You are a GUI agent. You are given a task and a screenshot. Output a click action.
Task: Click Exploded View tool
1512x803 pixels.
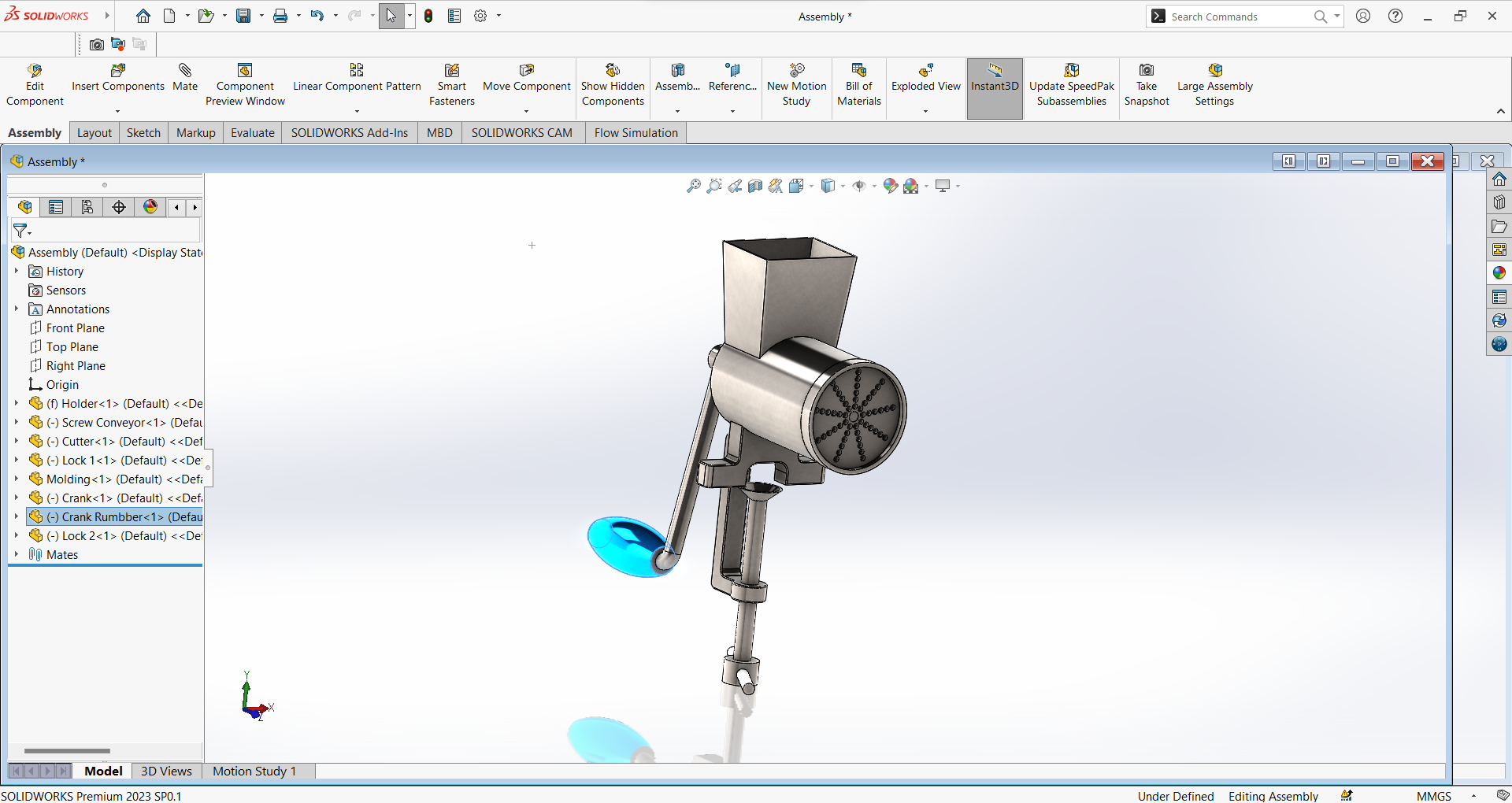tap(925, 79)
